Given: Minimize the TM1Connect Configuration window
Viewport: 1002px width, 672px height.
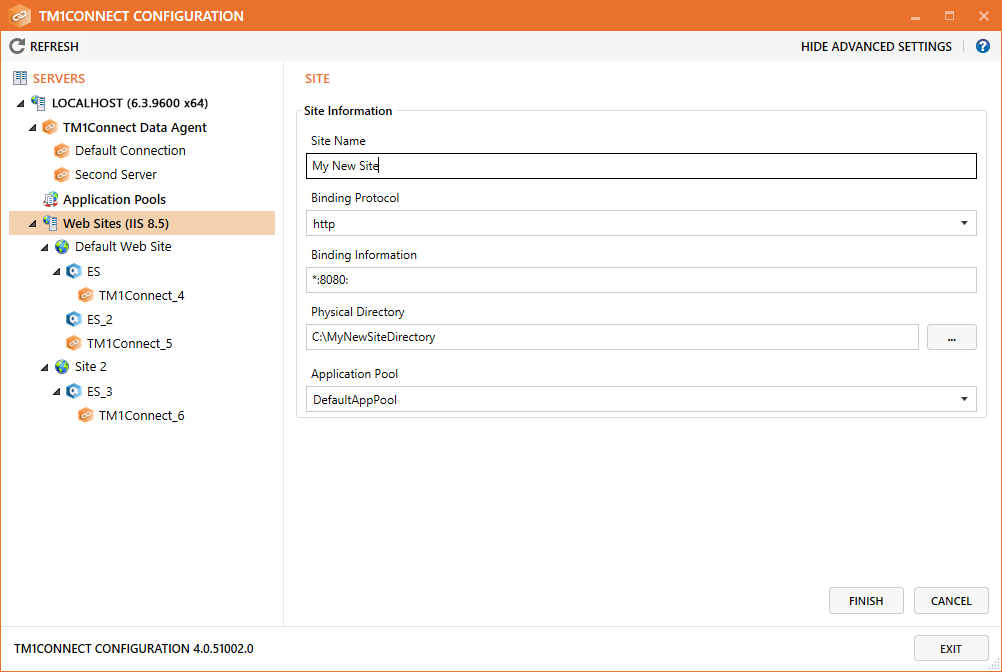Looking at the screenshot, I should (x=915, y=17).
